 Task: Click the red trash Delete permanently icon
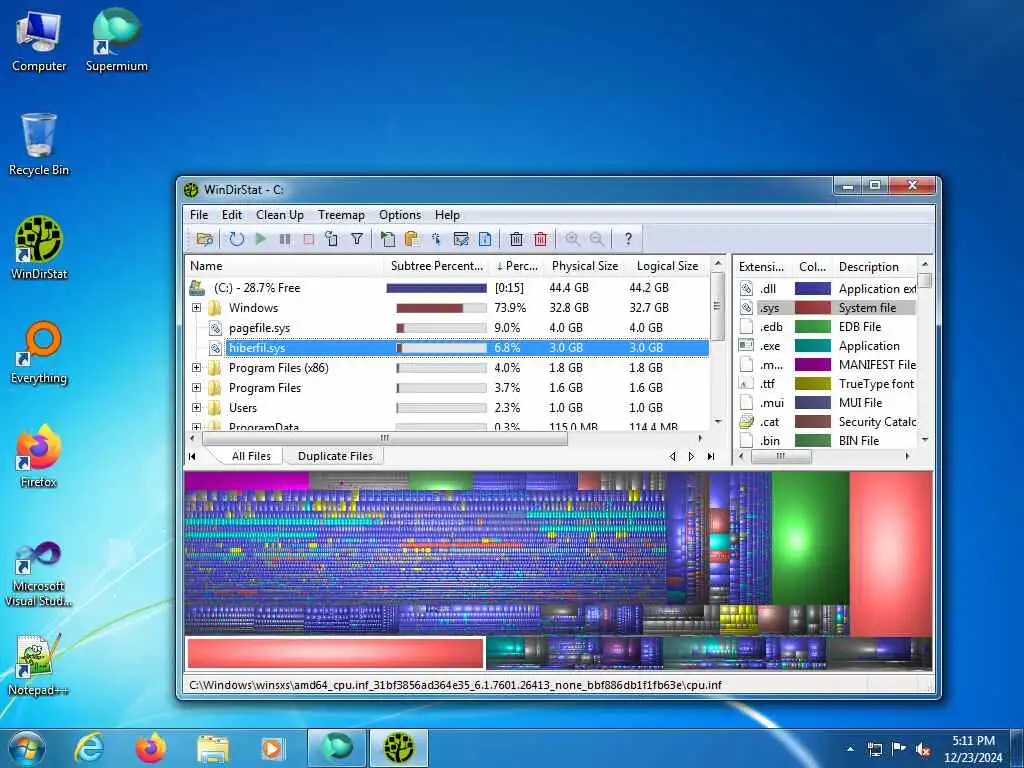pos(540,239)
